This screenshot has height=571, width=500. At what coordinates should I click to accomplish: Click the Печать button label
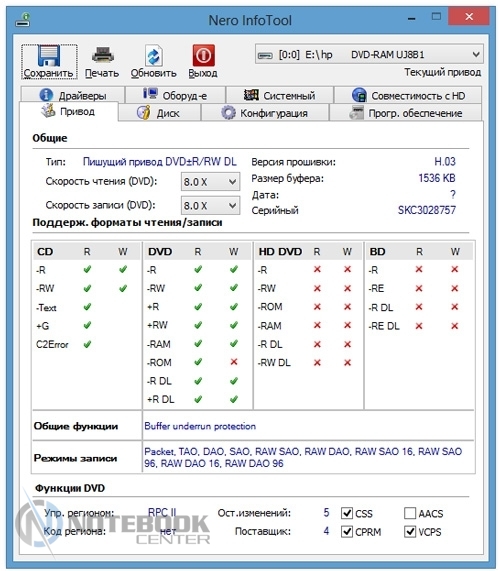(102, 73)
